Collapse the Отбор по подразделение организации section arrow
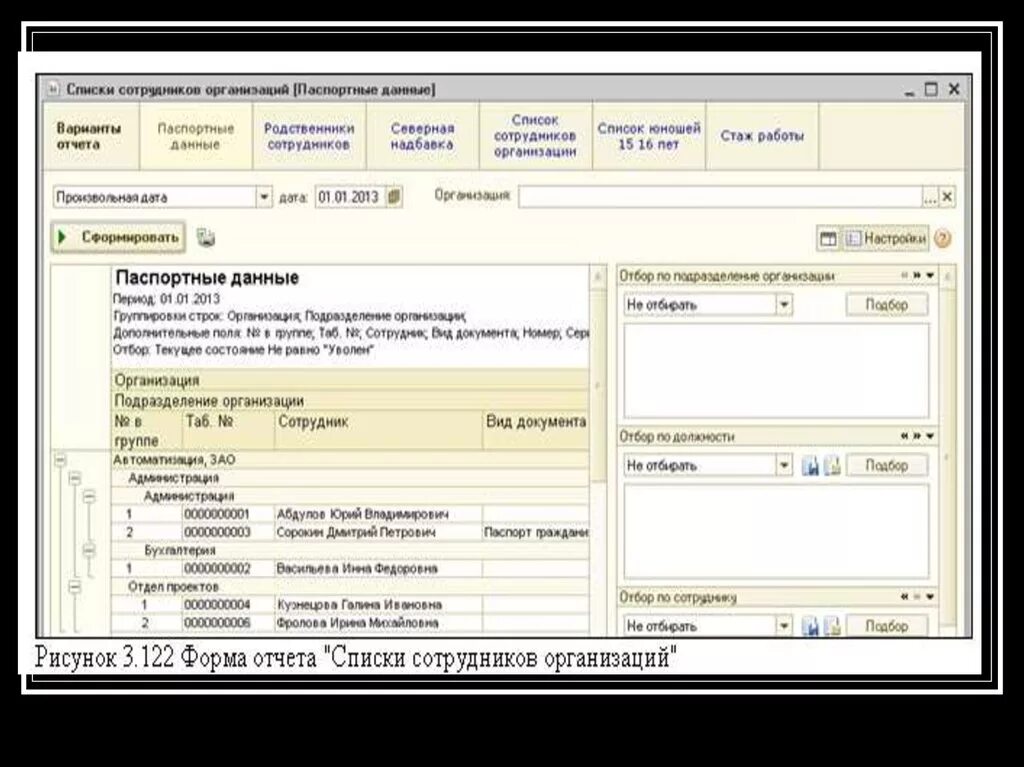Viewport: 1024px width, 767px height. (x=931, y=276)
